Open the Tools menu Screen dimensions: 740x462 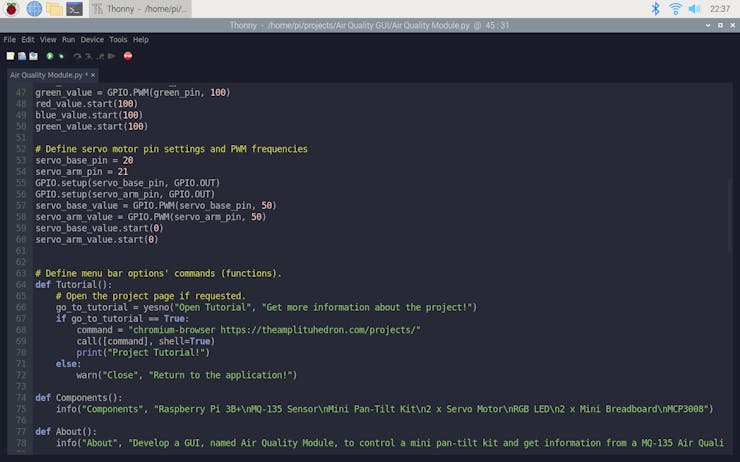pyautogui.click(x=118, y=40)
